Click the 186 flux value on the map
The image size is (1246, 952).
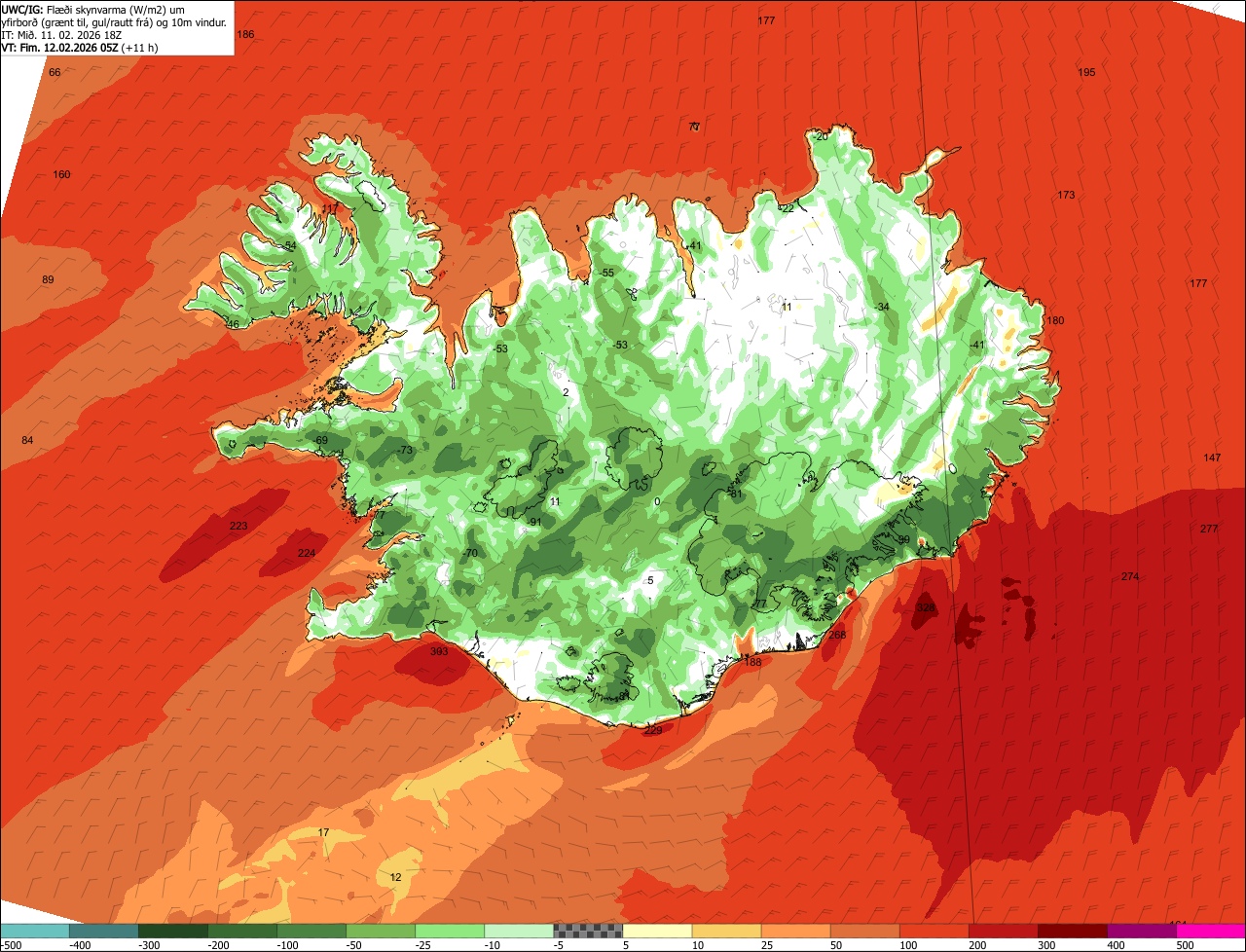[x=245, y=34]
